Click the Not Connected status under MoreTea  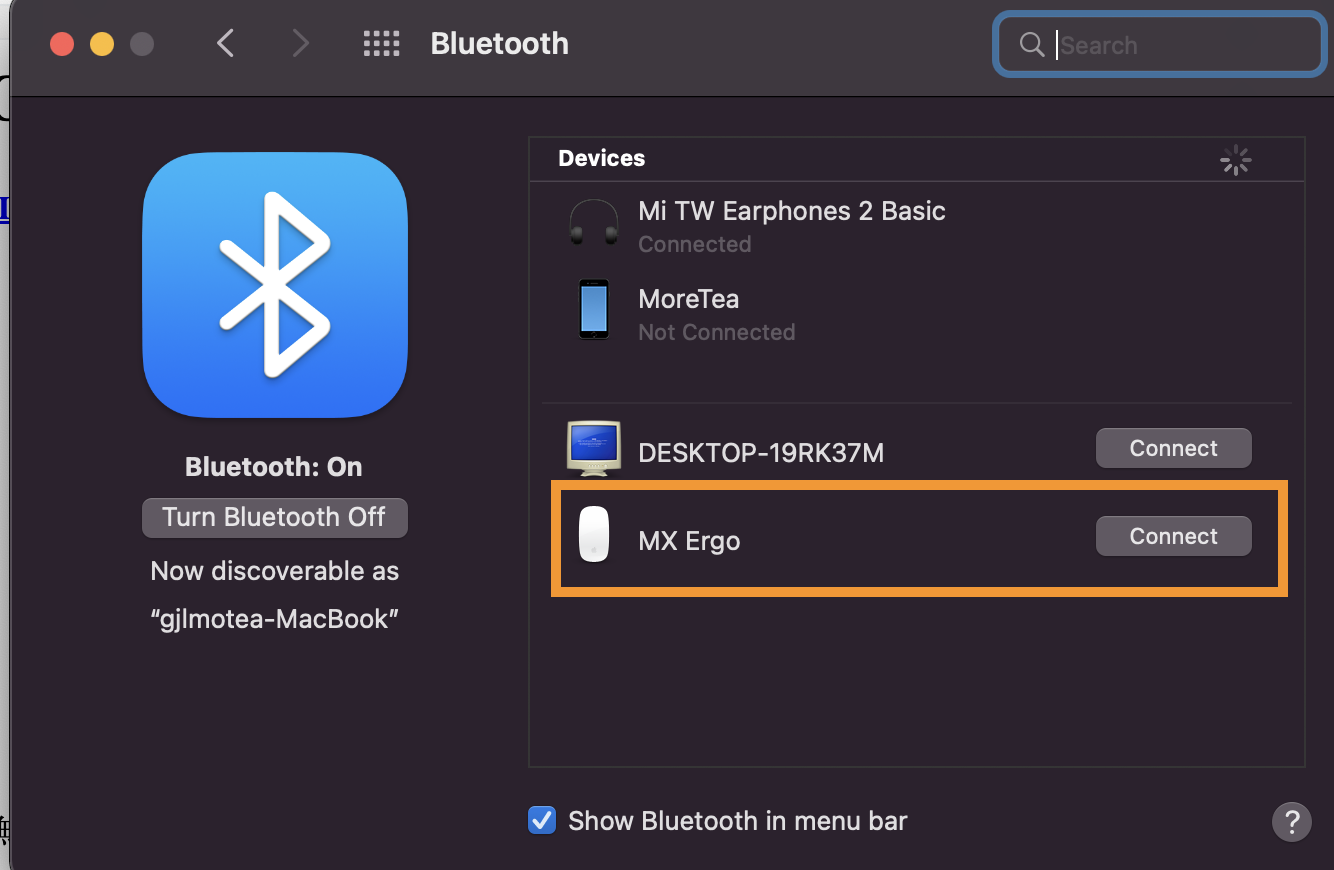(717, 332)
